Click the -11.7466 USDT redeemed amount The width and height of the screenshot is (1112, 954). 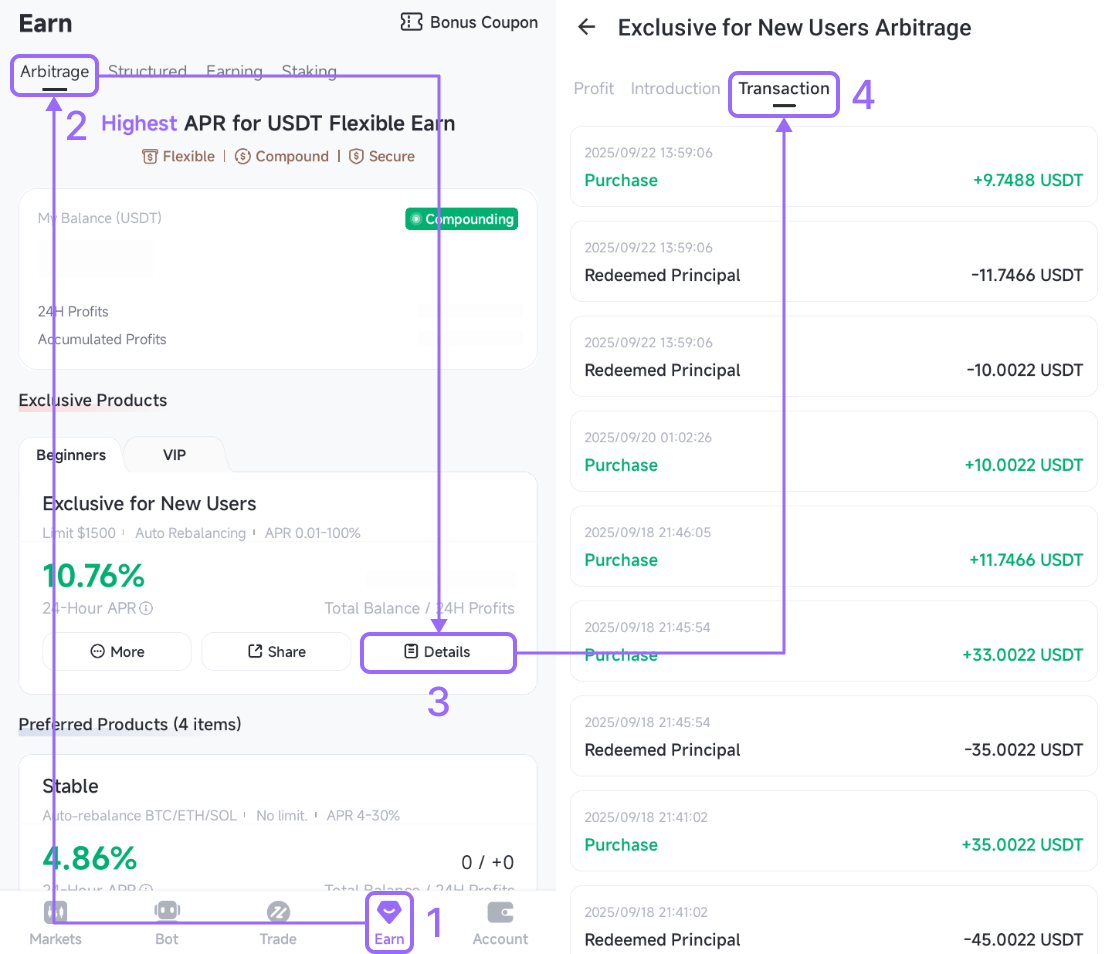click(x=1027, y=275)
